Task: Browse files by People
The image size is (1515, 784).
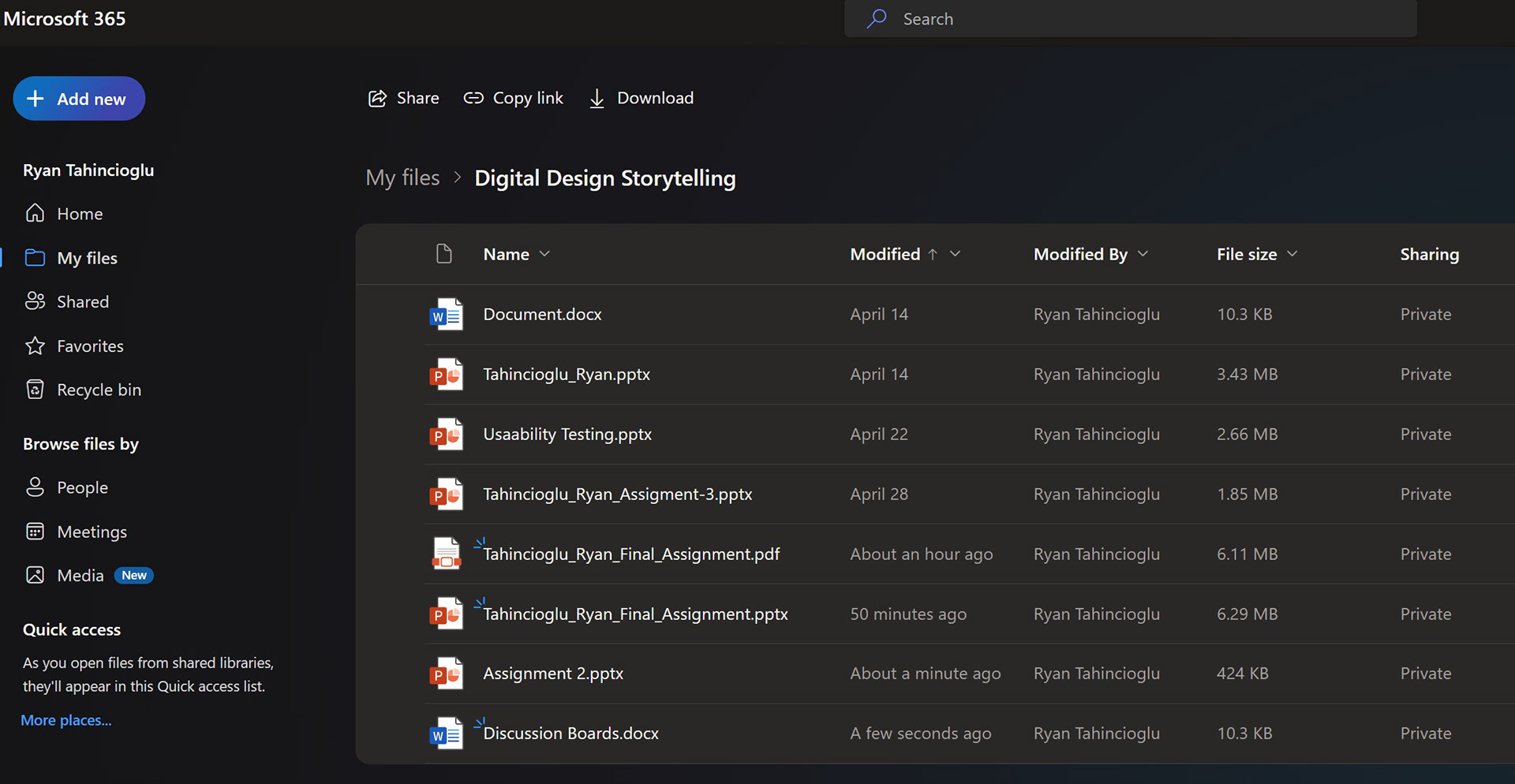Action: coord(82,487)
